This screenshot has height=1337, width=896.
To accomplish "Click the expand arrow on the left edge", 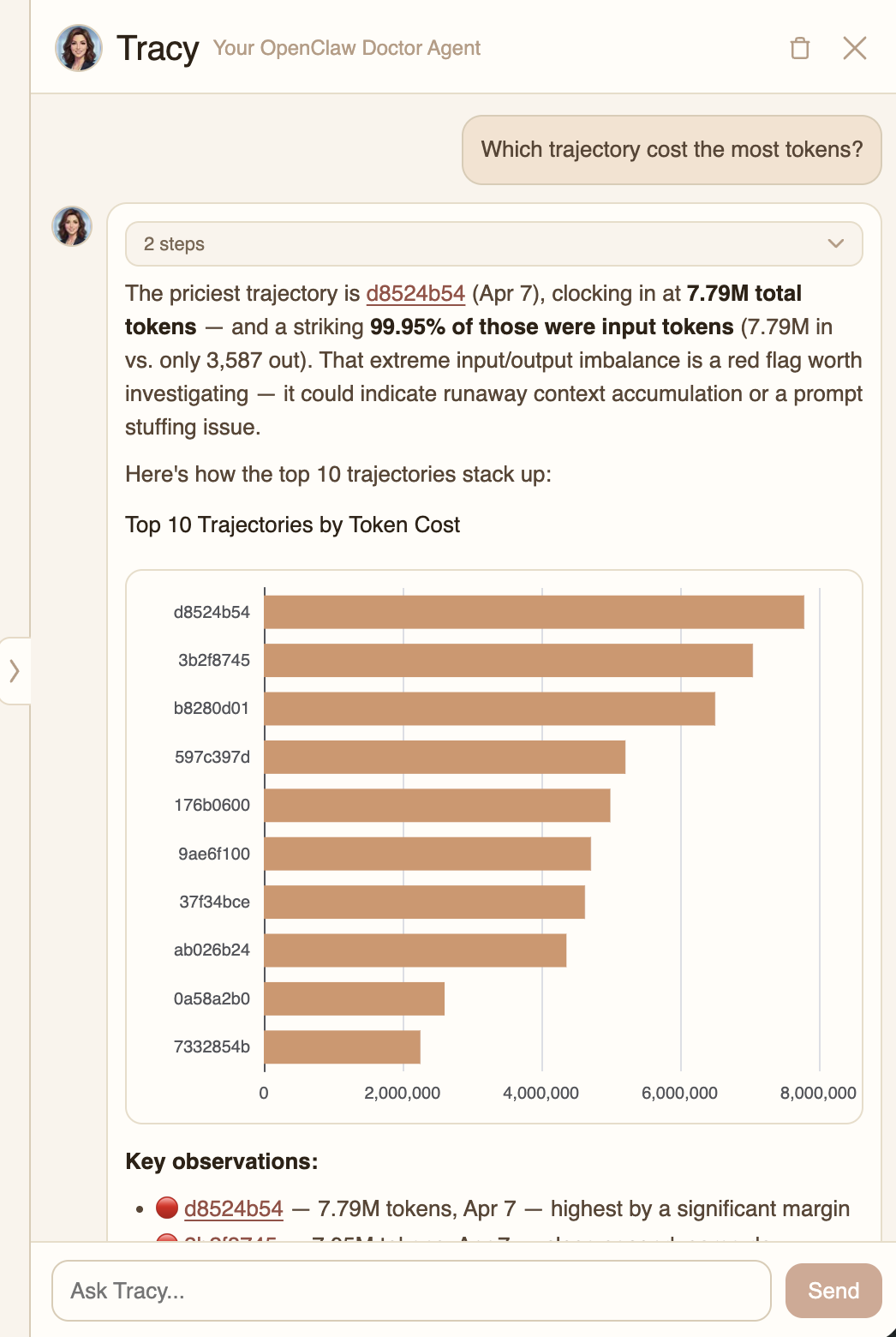I will coord(14,670).
